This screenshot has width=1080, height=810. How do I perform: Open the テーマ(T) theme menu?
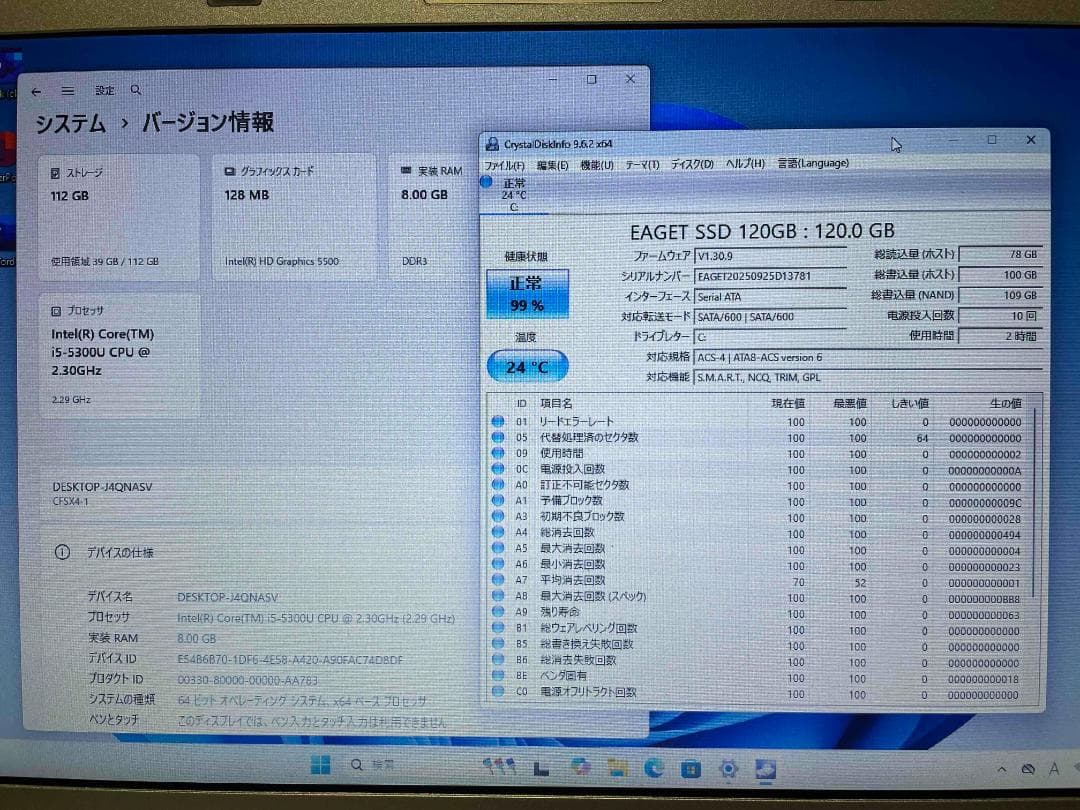click(x=641, y=163)
